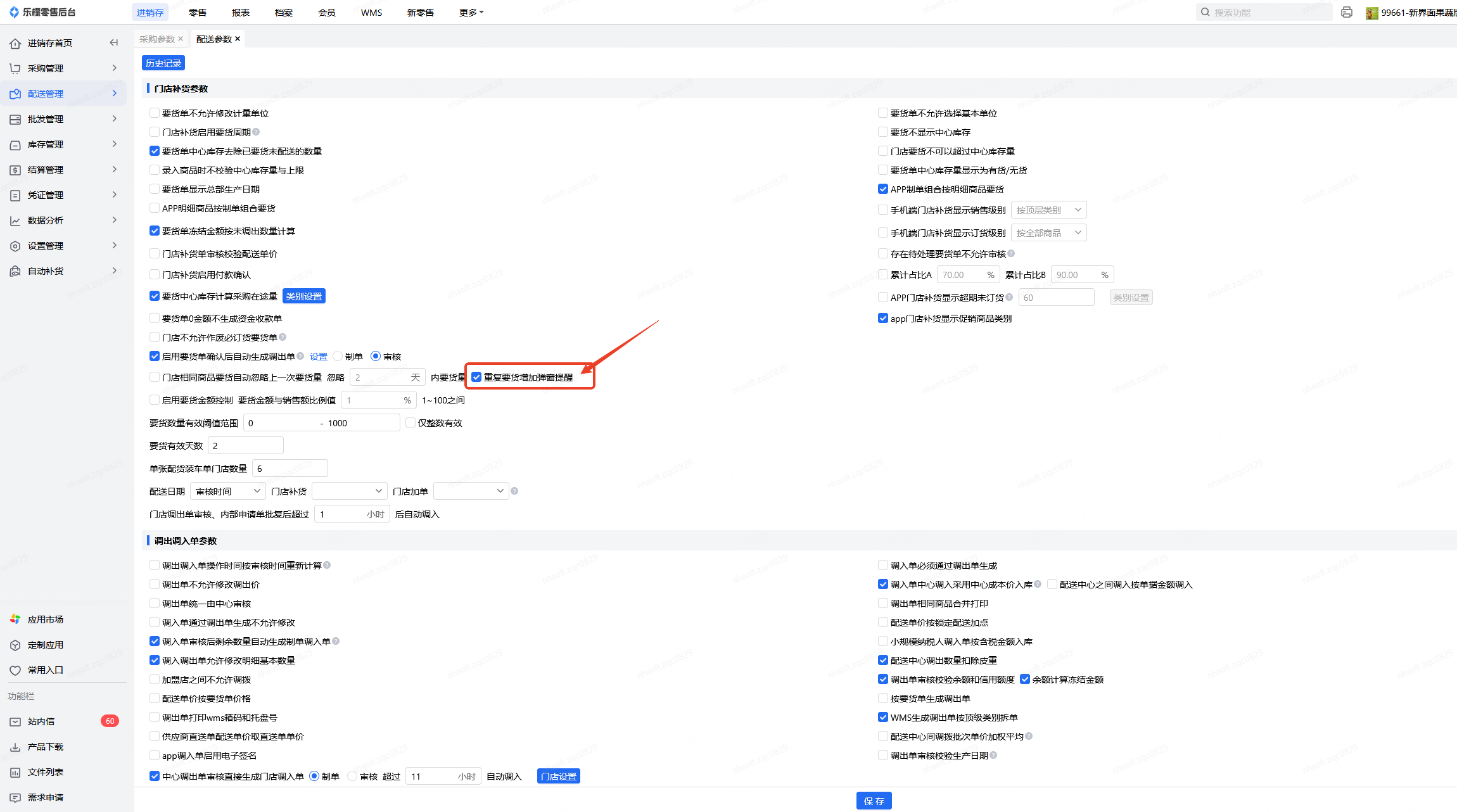Switch to the 采购参数 tab
Image resolution: width=1457 pixels, height=812 pixels.
pos(157,39)
